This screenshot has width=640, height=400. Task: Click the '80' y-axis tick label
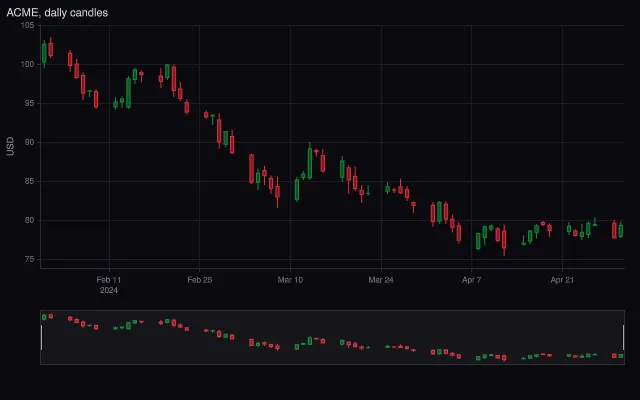29,220
